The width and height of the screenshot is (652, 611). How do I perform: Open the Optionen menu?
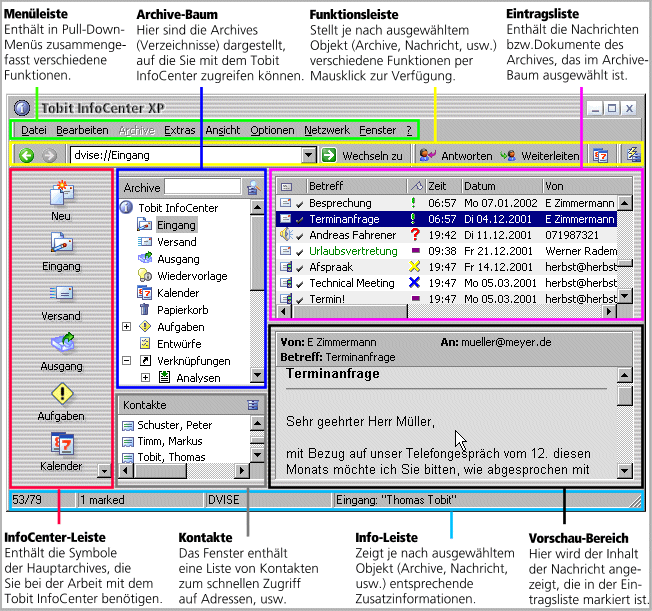click(x=272, y=130)
